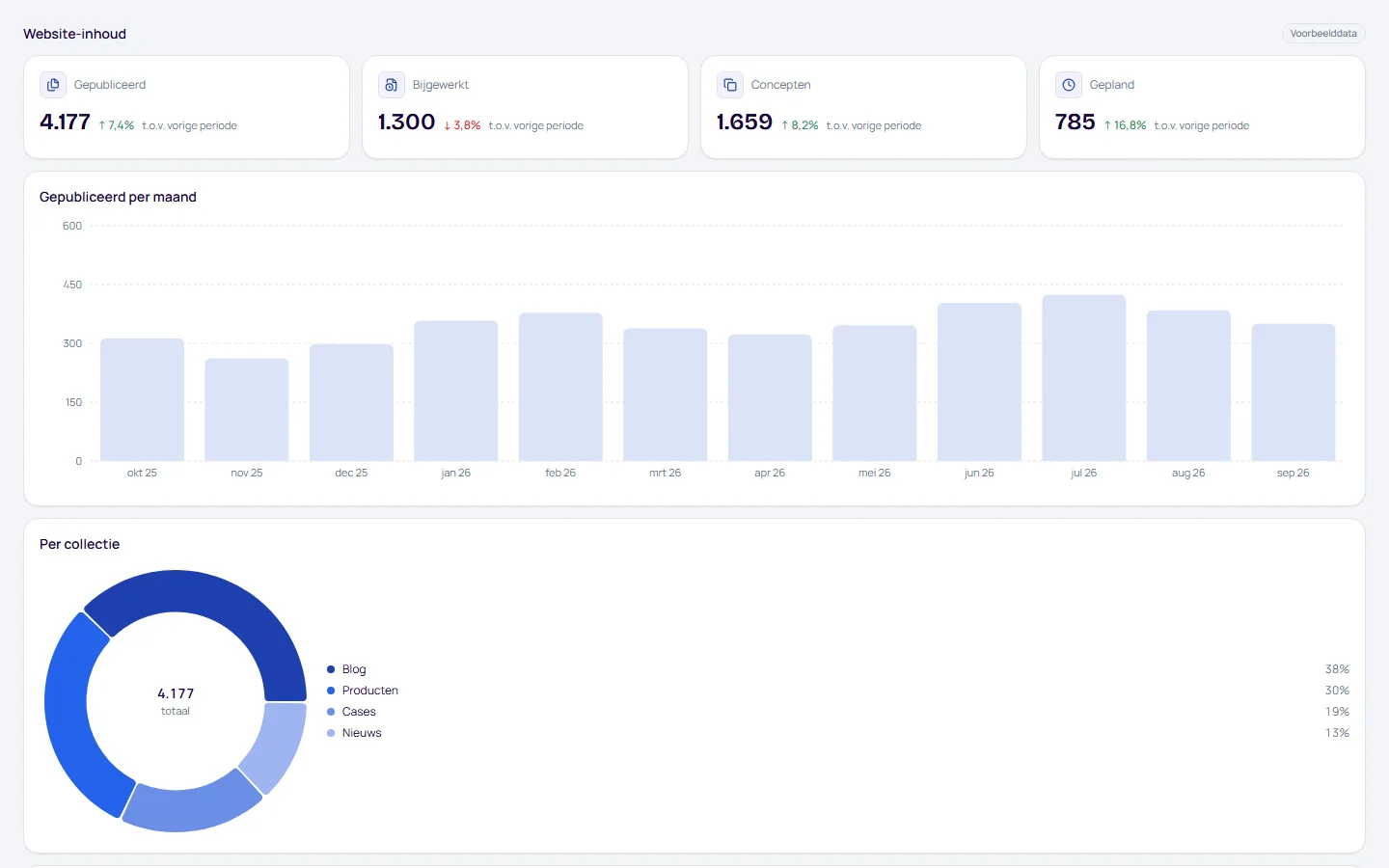1389x868 pixels.
Task: Select the jun 26 bar
Action: point(979,382)
